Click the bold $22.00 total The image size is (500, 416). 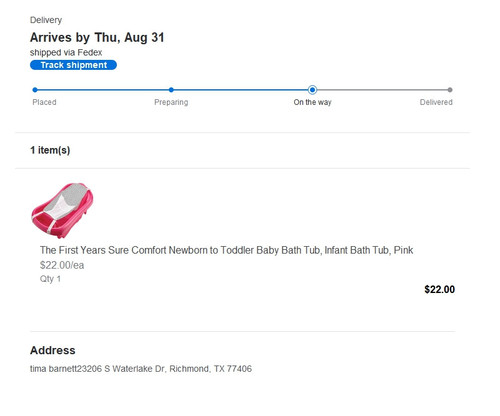tap(439, 289)
